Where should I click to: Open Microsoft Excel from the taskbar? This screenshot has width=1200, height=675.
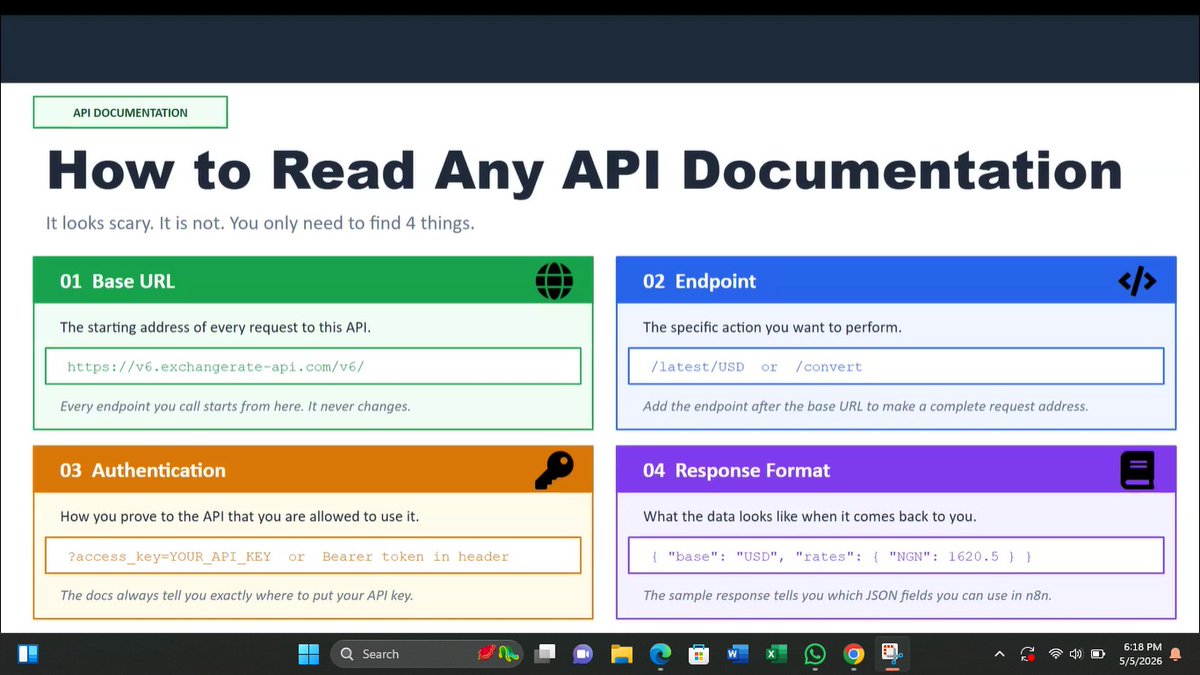click(776, 654)
